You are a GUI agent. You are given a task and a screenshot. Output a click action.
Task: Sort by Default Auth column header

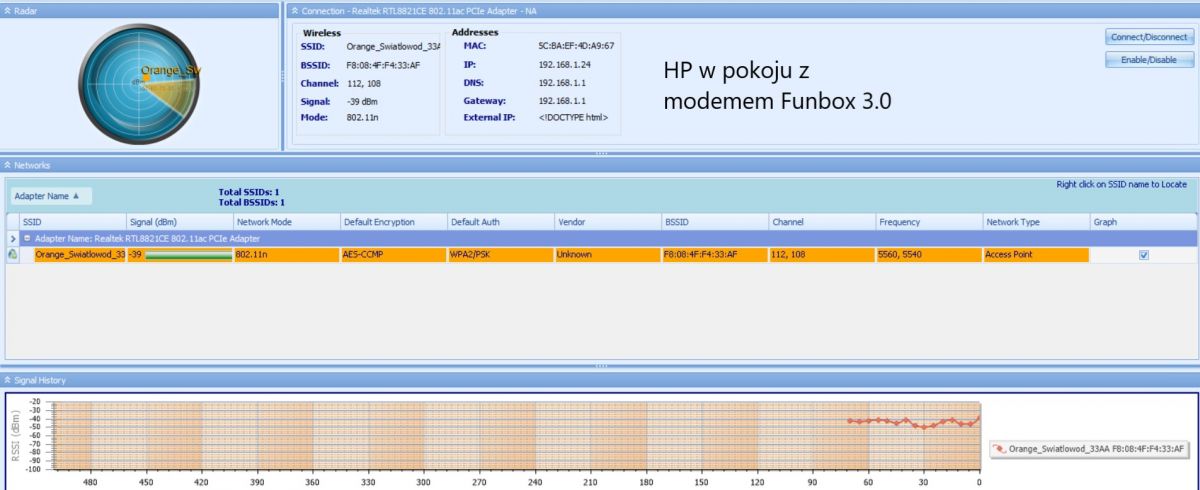click(500, 222)
